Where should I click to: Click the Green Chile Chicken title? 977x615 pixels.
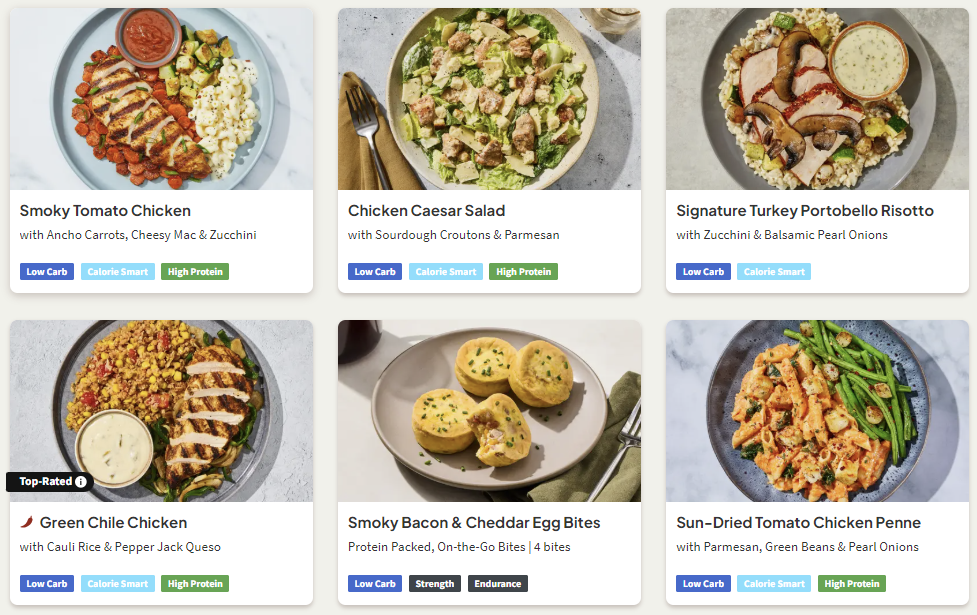click(x=113, y=523)
